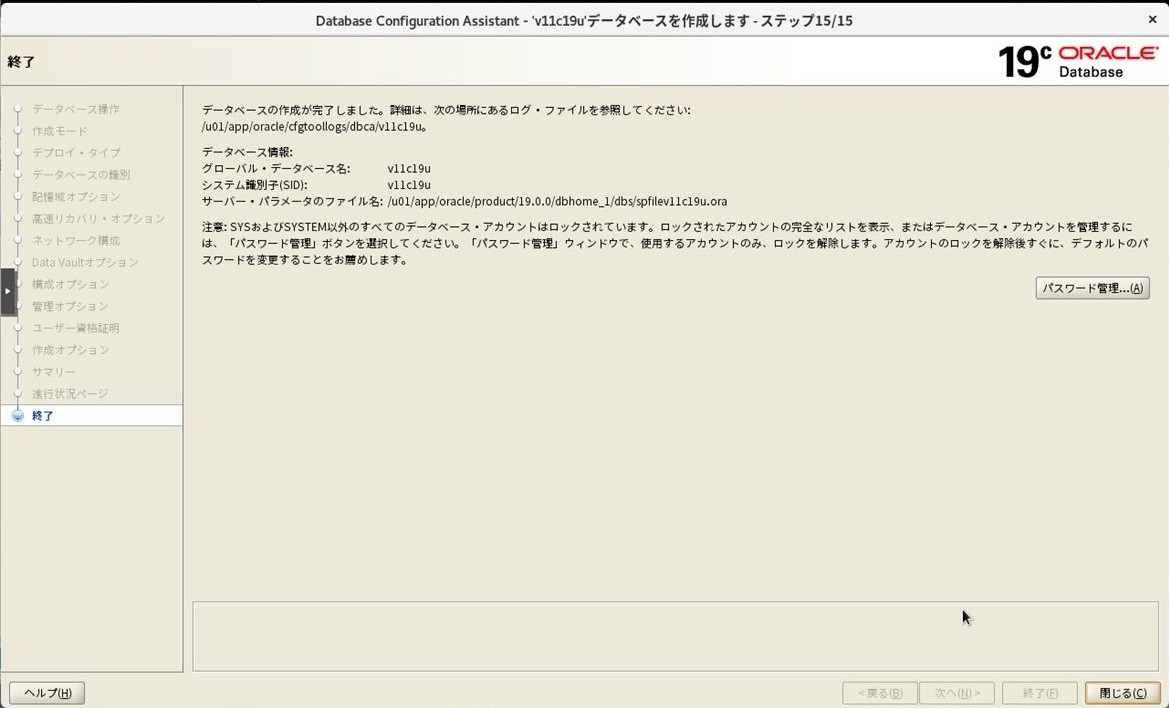Viewport: 1169px width, 708px height.
Task: Select the 管理オプション step
Action: tap(70, 306)
